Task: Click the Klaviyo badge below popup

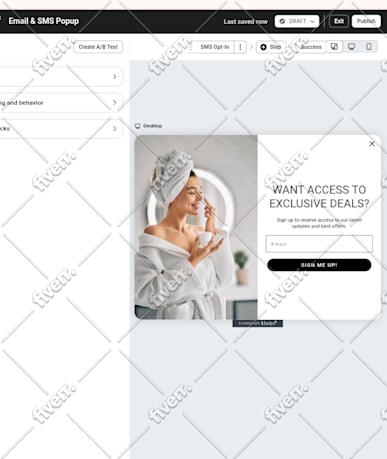Action: click(258, 323)
